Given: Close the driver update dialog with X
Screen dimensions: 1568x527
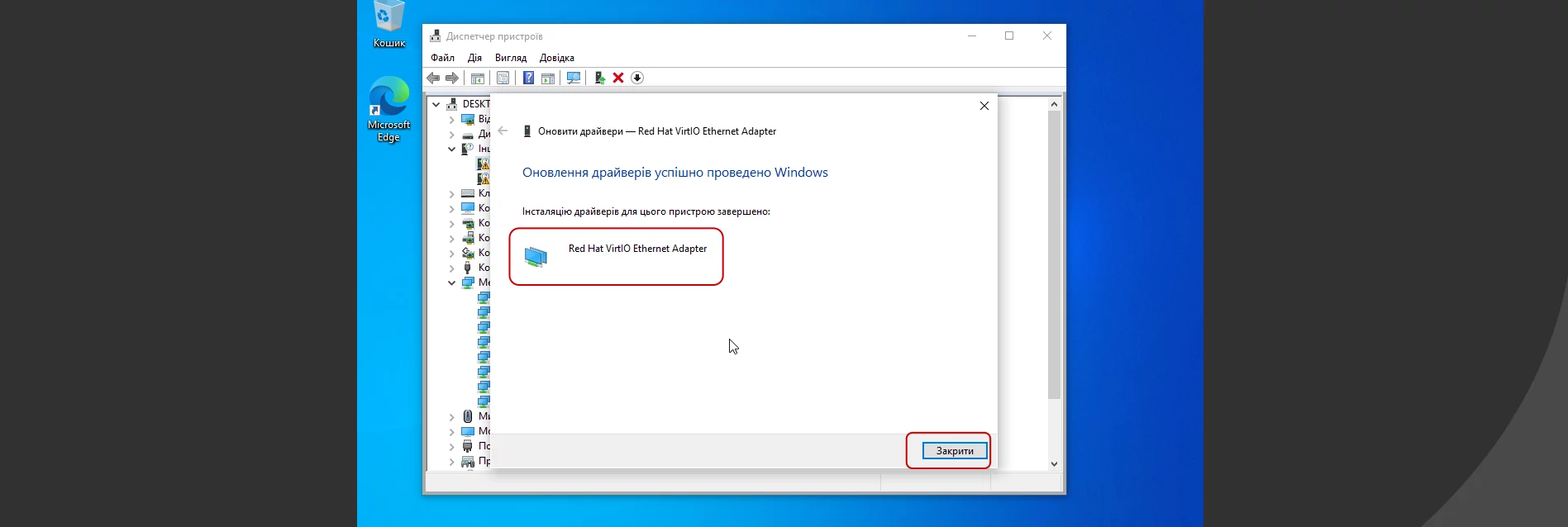Looking at the screenshot, I should tap(984, 106).
